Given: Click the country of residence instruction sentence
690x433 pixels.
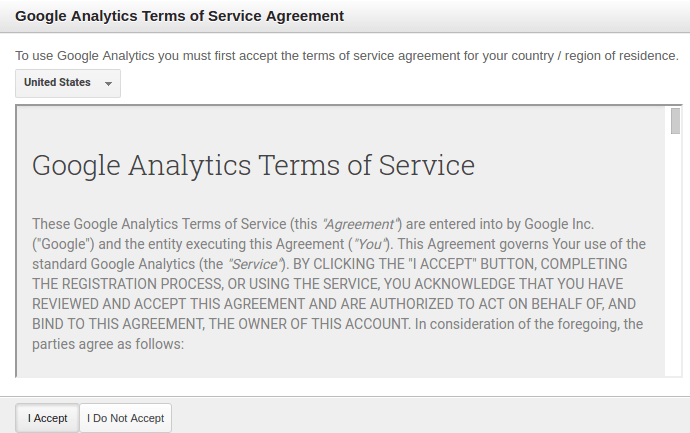Looking at the screenshot, I should click(x=347, y=56).
